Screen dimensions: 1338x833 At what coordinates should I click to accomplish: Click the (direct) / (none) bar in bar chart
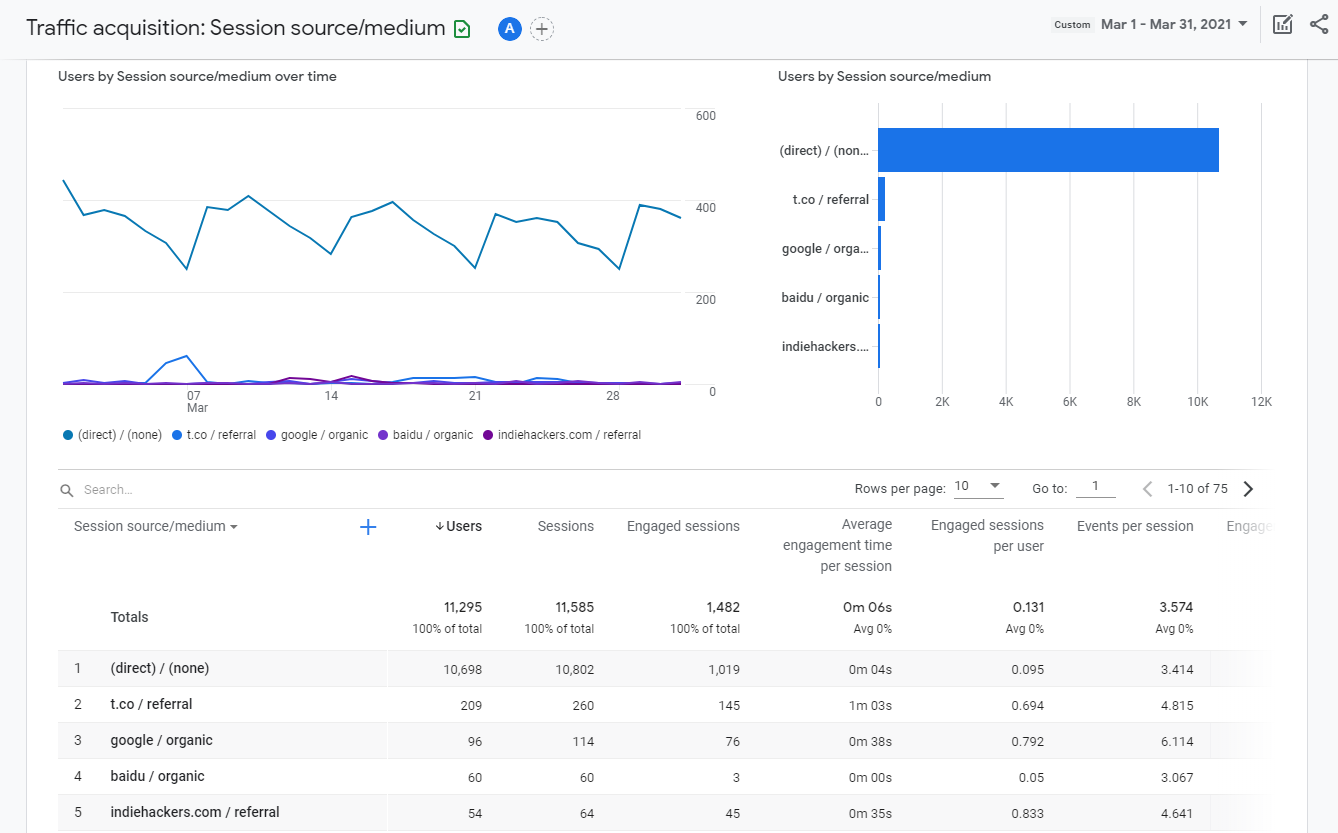(x=1048, y=150)
